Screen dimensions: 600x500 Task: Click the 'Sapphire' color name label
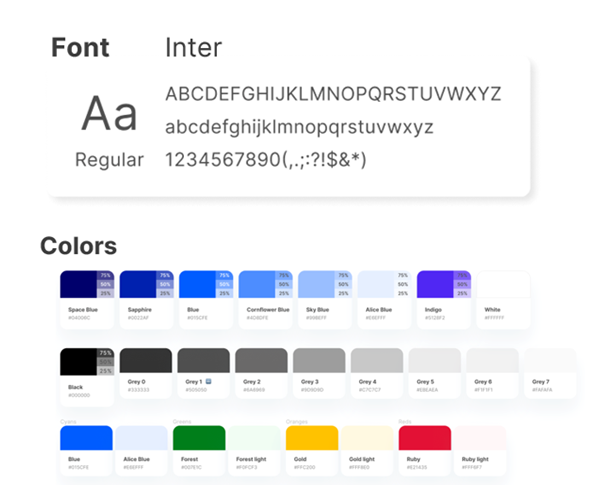point(140,309)
